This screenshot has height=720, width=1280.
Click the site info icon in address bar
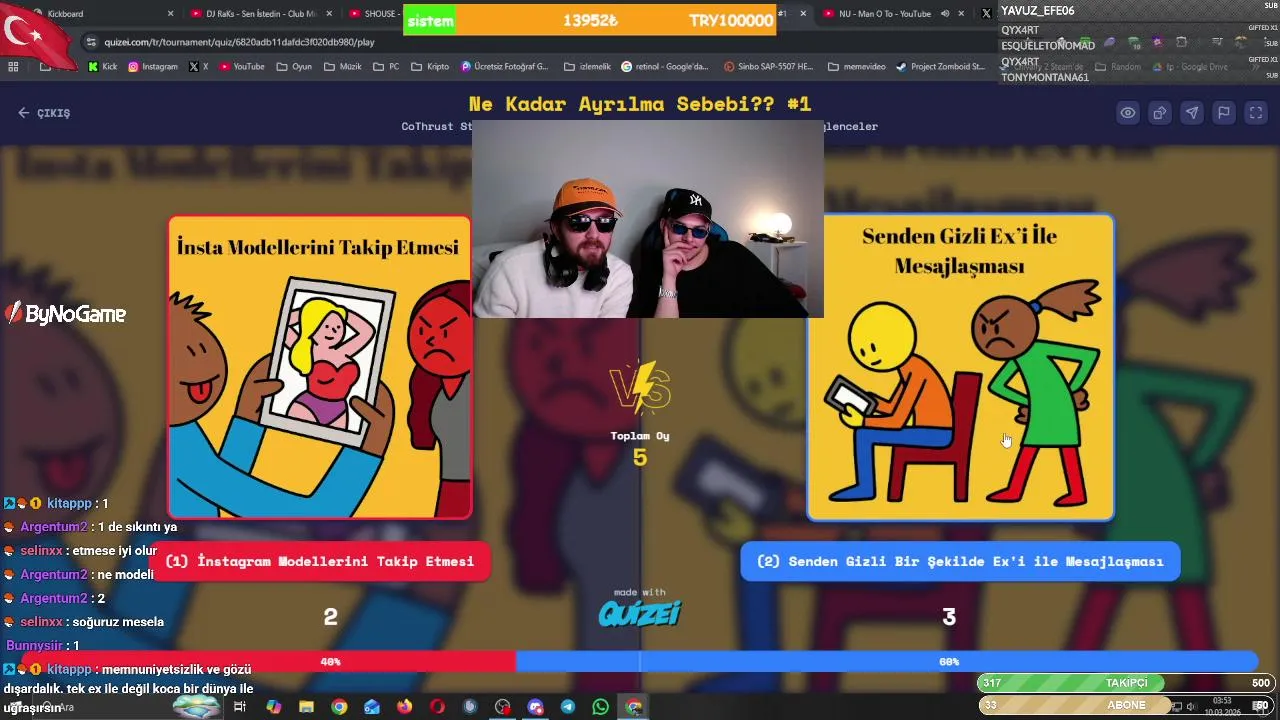[x=91, y=42]
